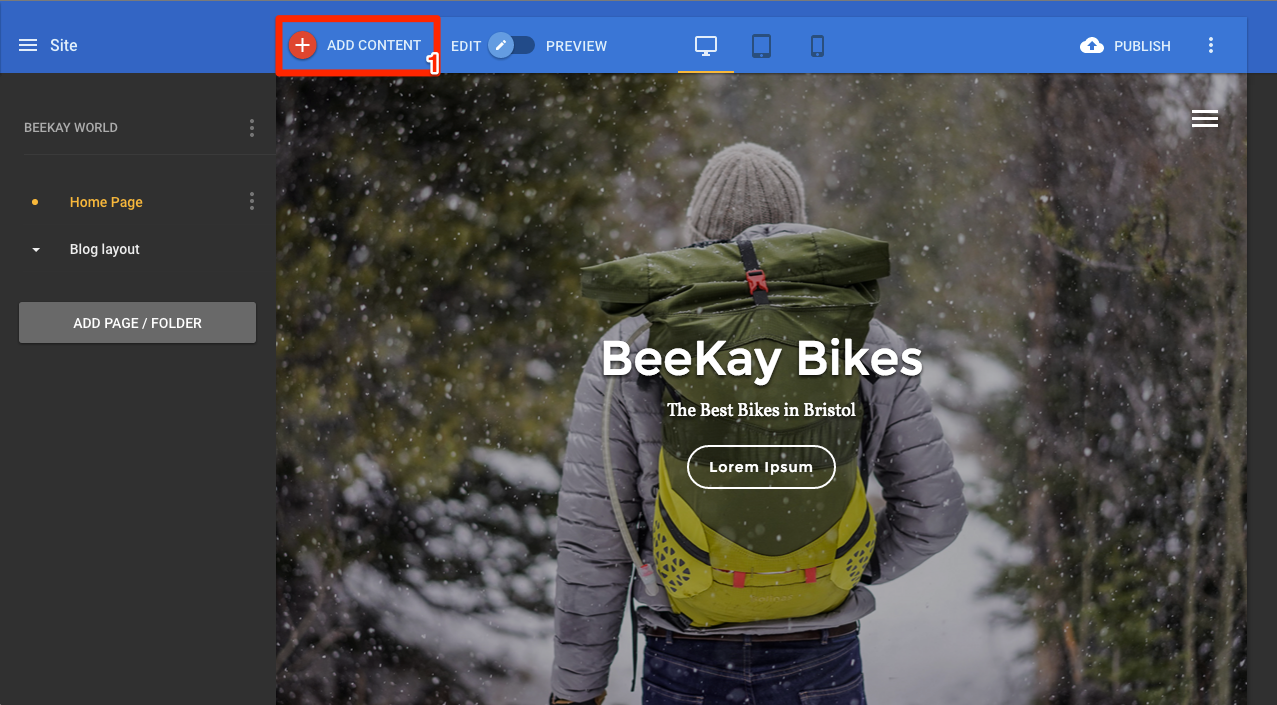
Task: Click the BEEKAY WORLD site name
Action: (x=71, y=128)
